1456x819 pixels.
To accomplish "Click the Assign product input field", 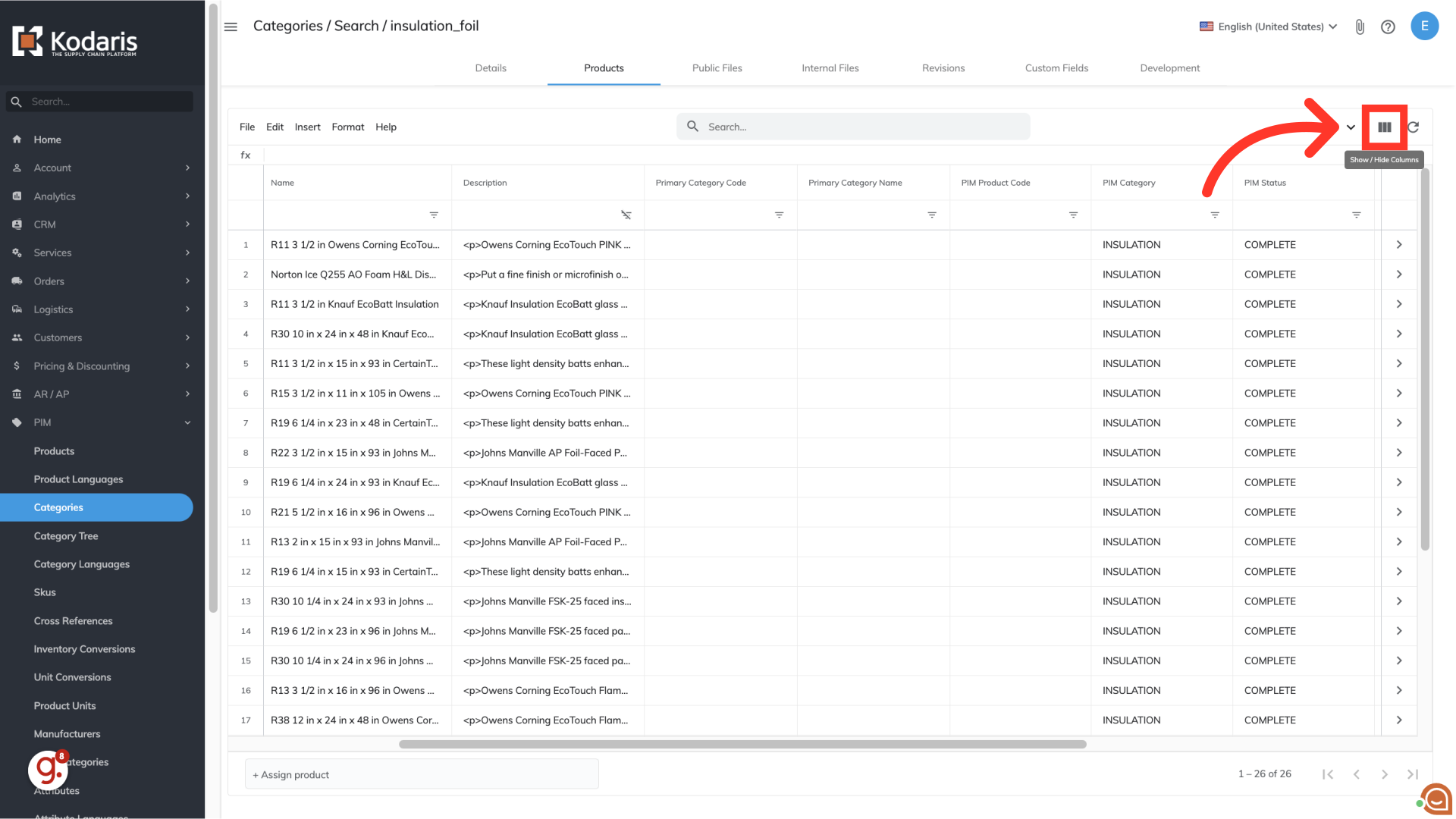I will coord(422,774).
